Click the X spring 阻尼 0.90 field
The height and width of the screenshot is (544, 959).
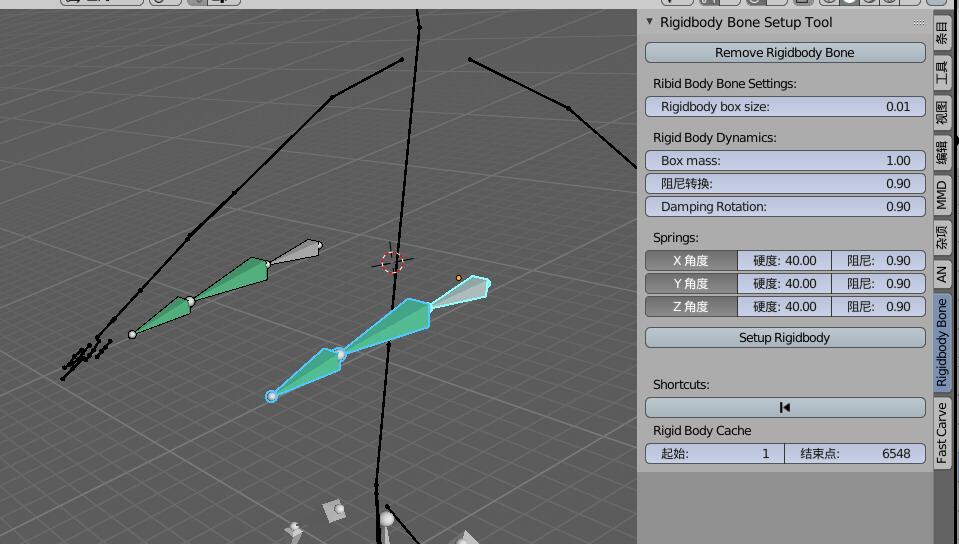(878, 261)
